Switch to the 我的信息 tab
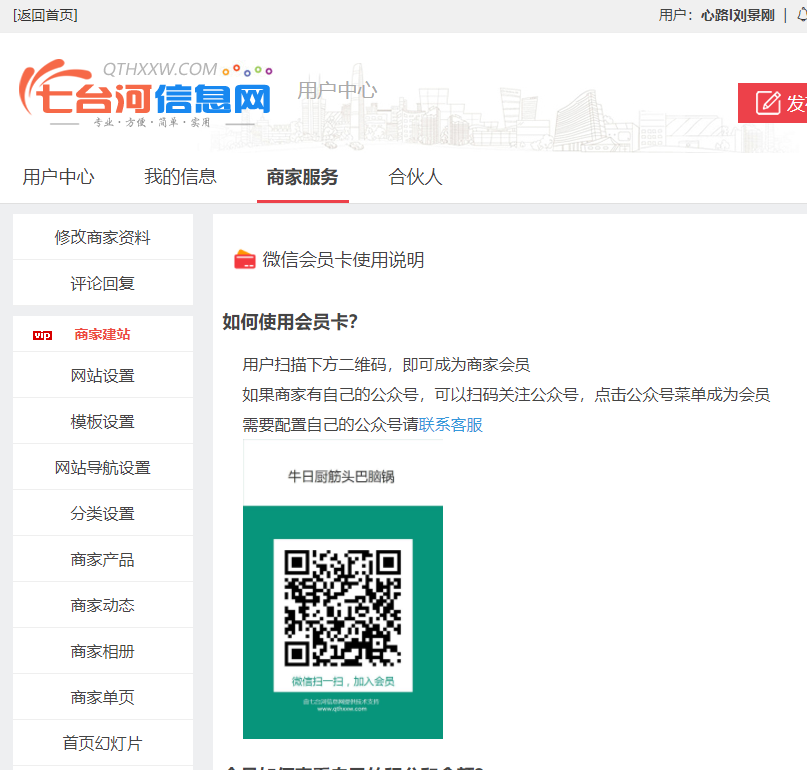 tap(180, 177)
